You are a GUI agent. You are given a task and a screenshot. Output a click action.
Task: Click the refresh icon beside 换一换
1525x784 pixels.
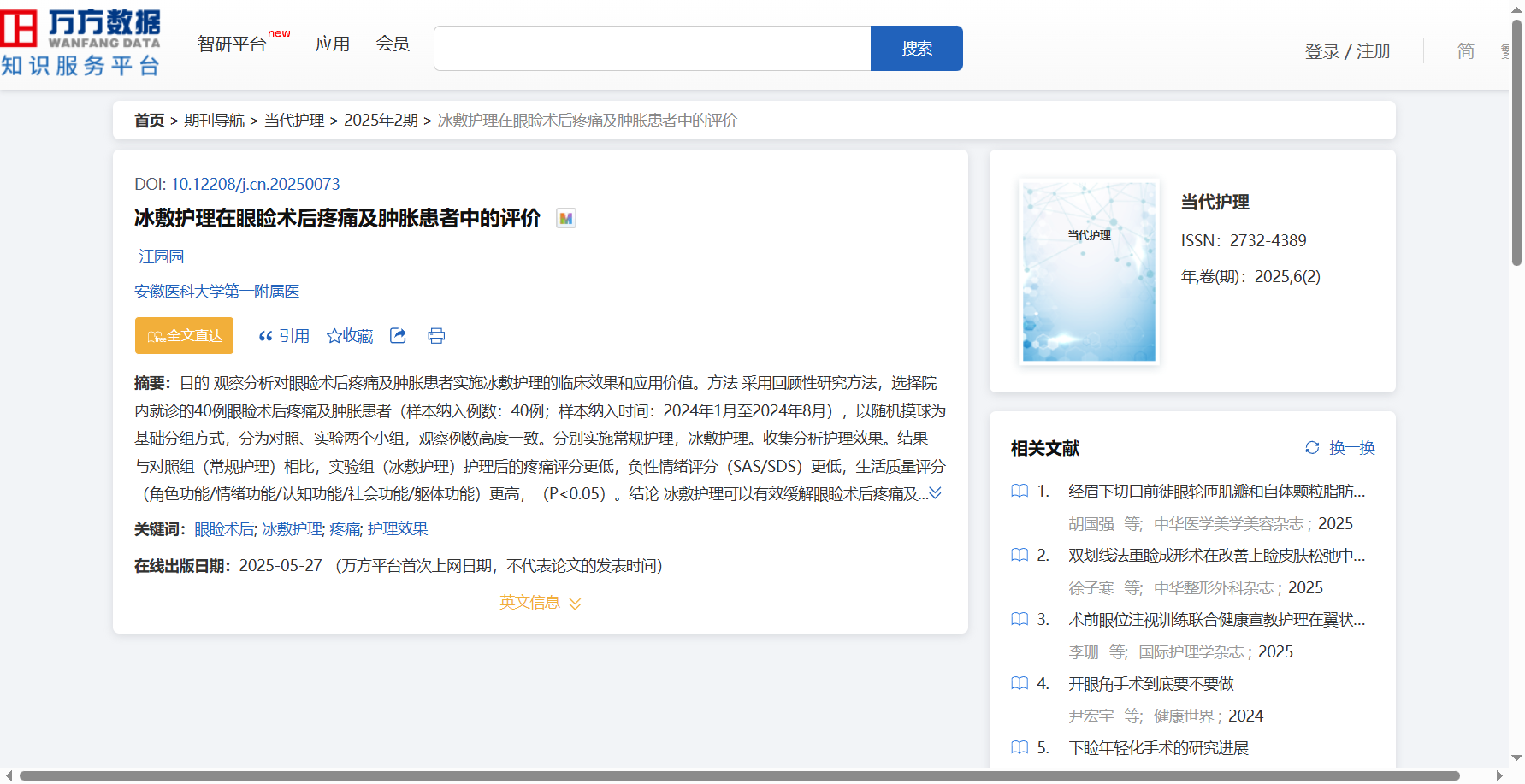coord(1312,447)
